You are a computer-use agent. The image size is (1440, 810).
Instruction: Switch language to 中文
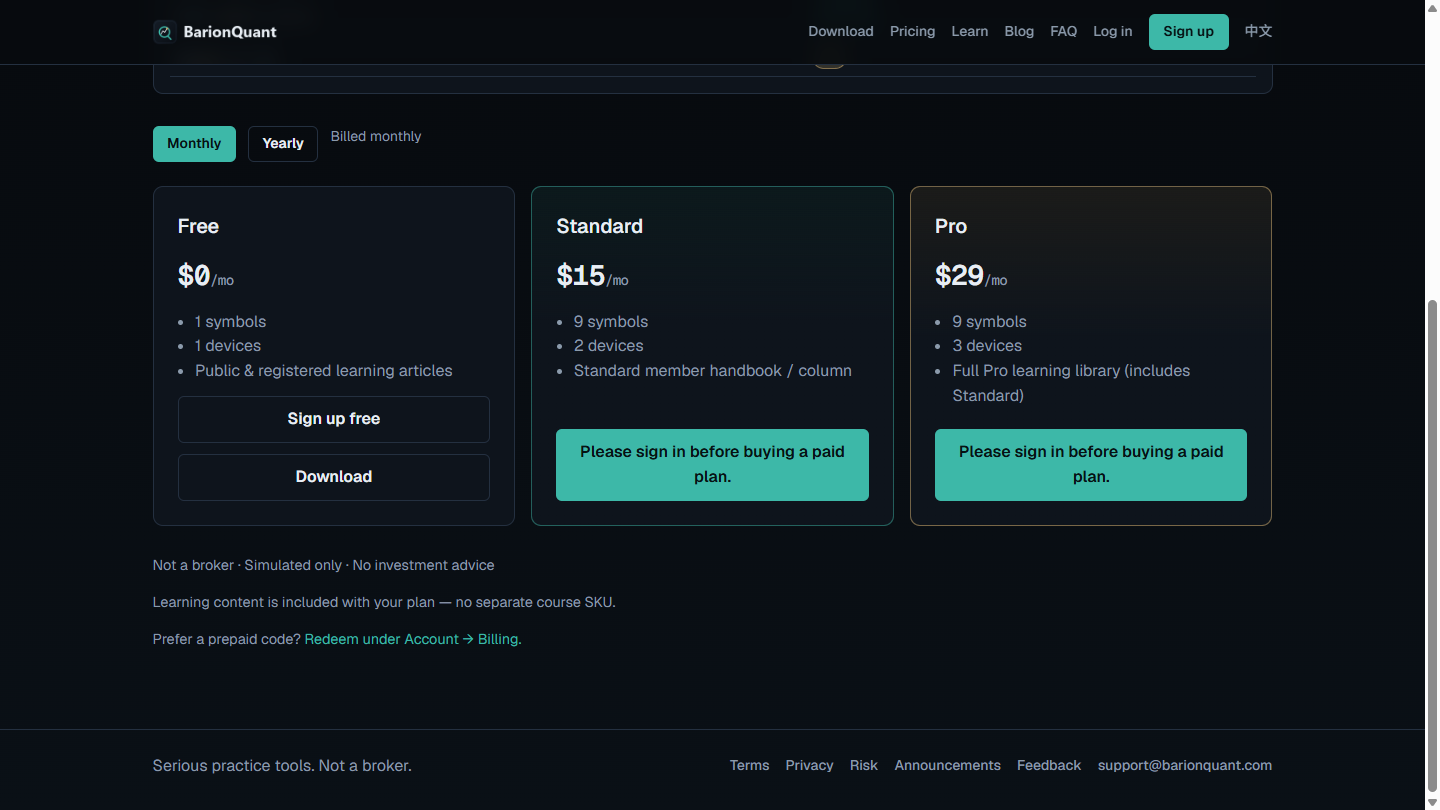coord(1258,31)
